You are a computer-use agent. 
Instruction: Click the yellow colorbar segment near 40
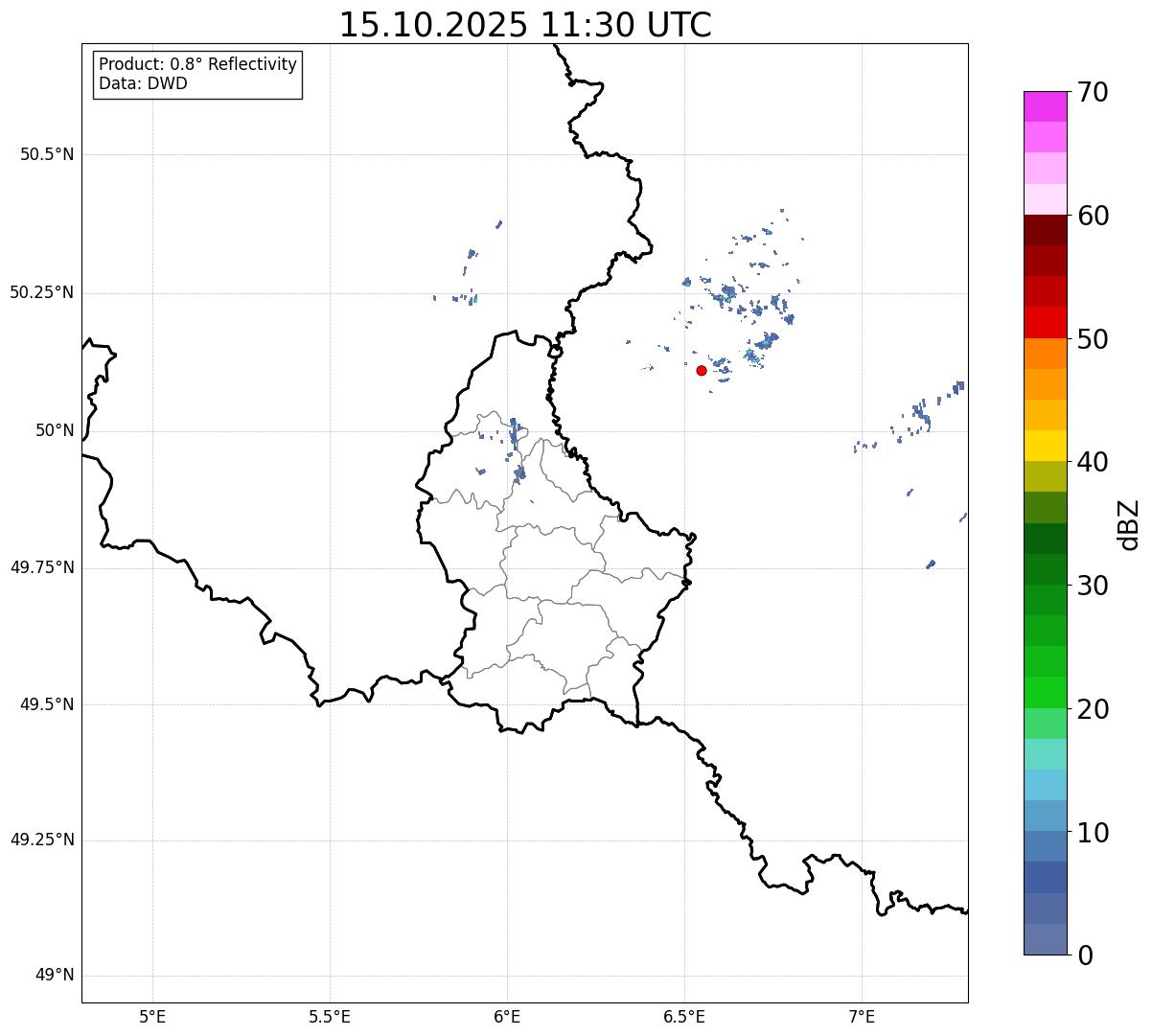[x=1045, y=446]
